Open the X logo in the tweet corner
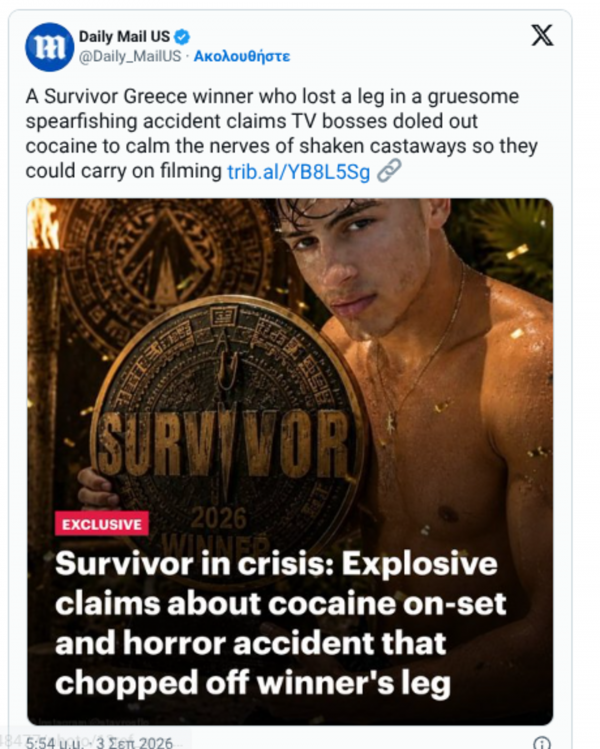Image resolution: width=600 pixels, height=749 pixels. [542, 35]
